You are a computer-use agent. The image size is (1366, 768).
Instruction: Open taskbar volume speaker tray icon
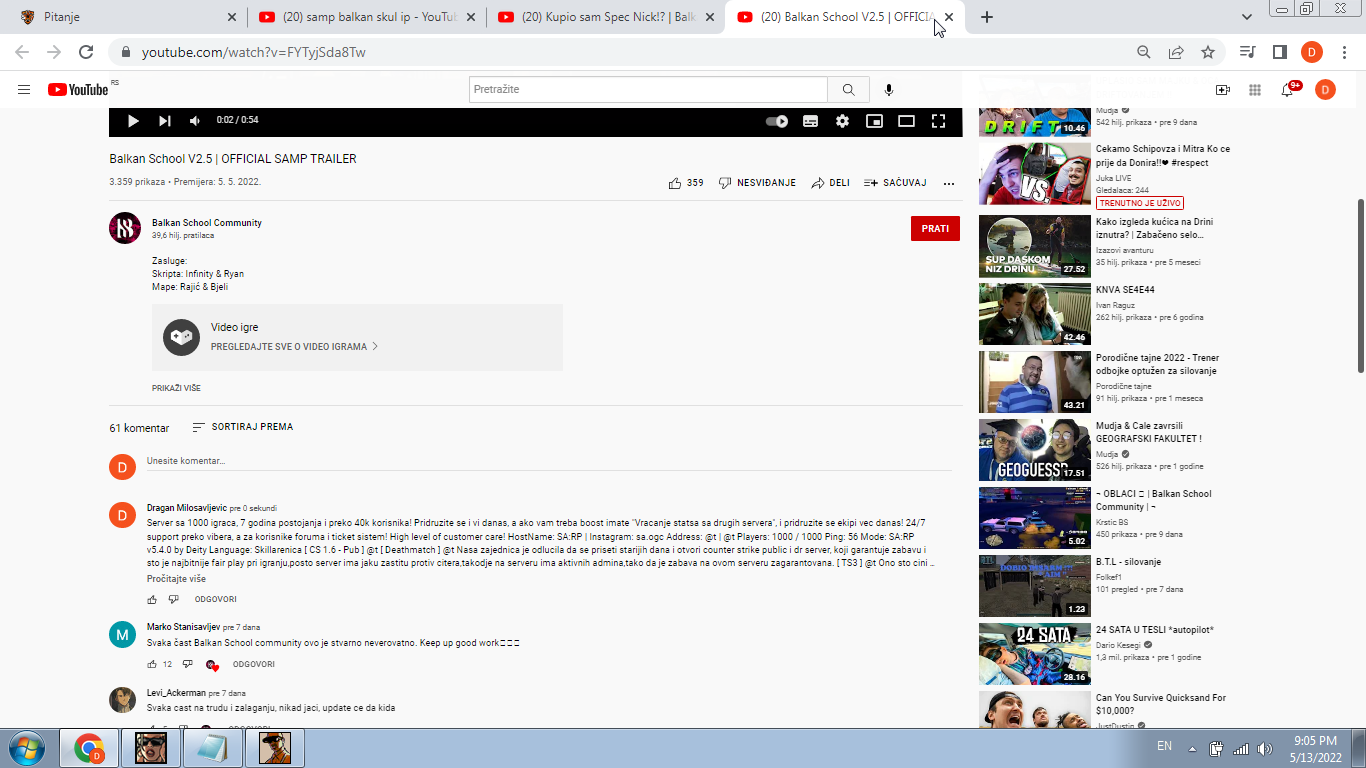coord(1265,749)
